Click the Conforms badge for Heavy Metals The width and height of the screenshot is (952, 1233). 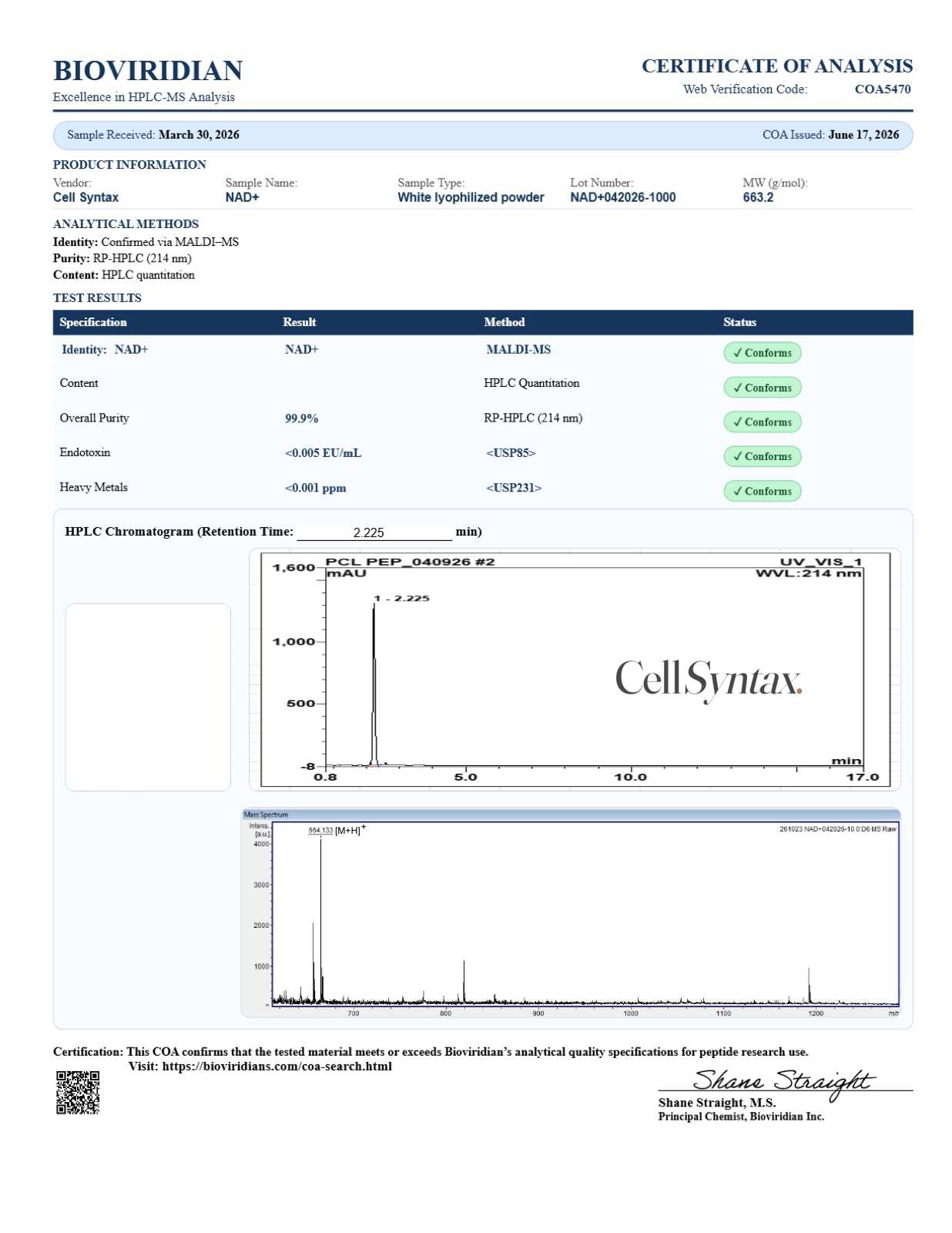(x=762, y=491)
